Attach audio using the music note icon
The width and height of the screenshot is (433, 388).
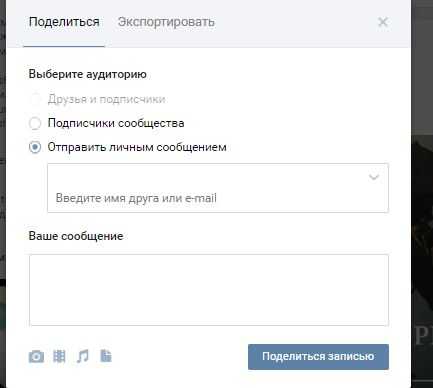83,356
